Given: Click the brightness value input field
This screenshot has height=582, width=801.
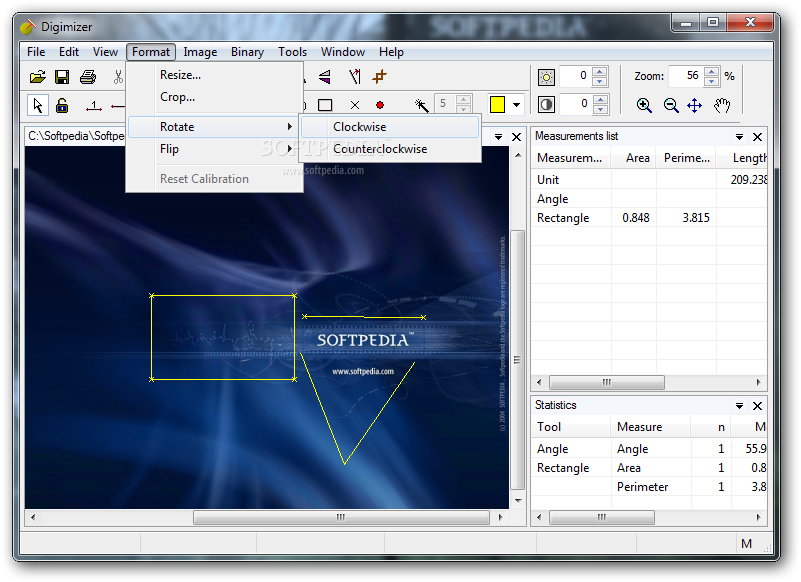Looking at the screenshot, I should click(576, 76).
